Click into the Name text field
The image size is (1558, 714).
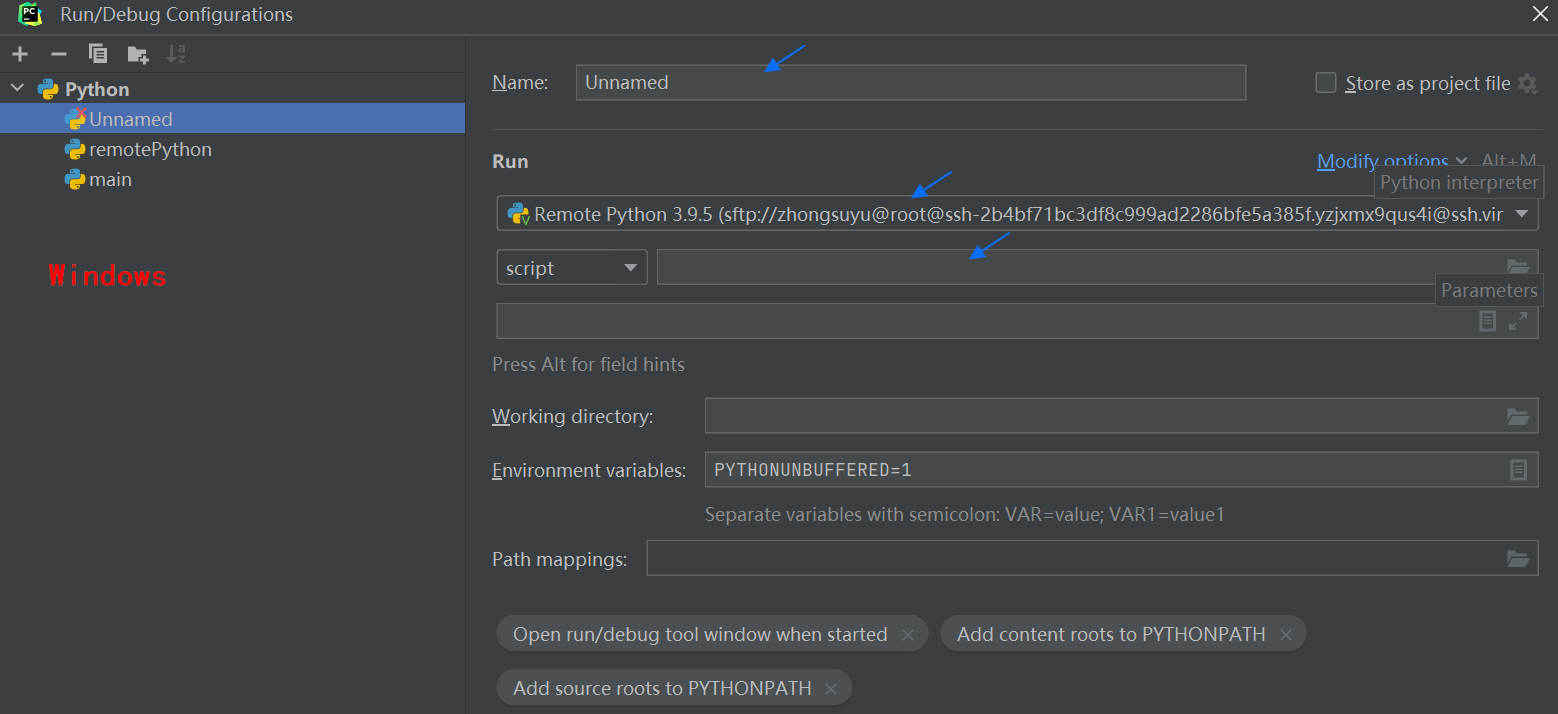tap(910, 83)
